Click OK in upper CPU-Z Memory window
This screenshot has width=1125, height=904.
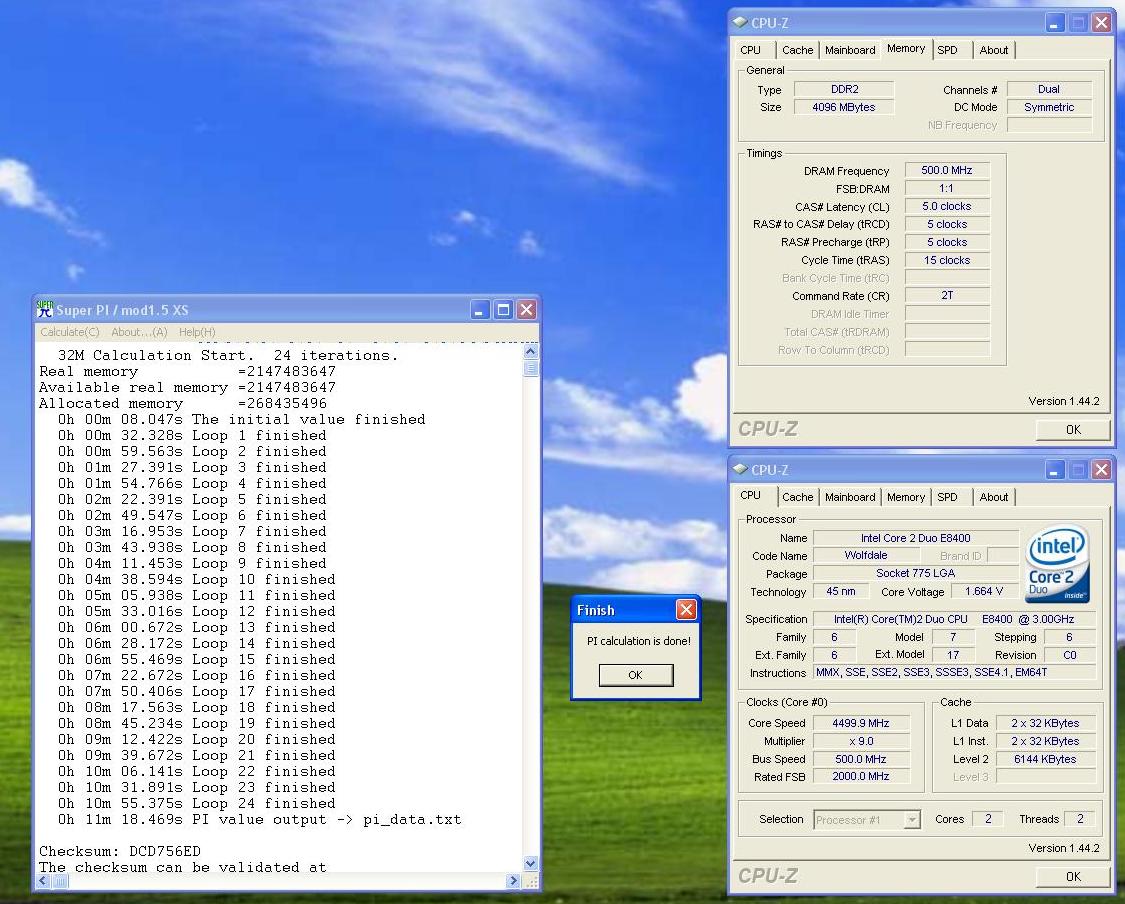pyautogui.click(x=1073, y=430)
